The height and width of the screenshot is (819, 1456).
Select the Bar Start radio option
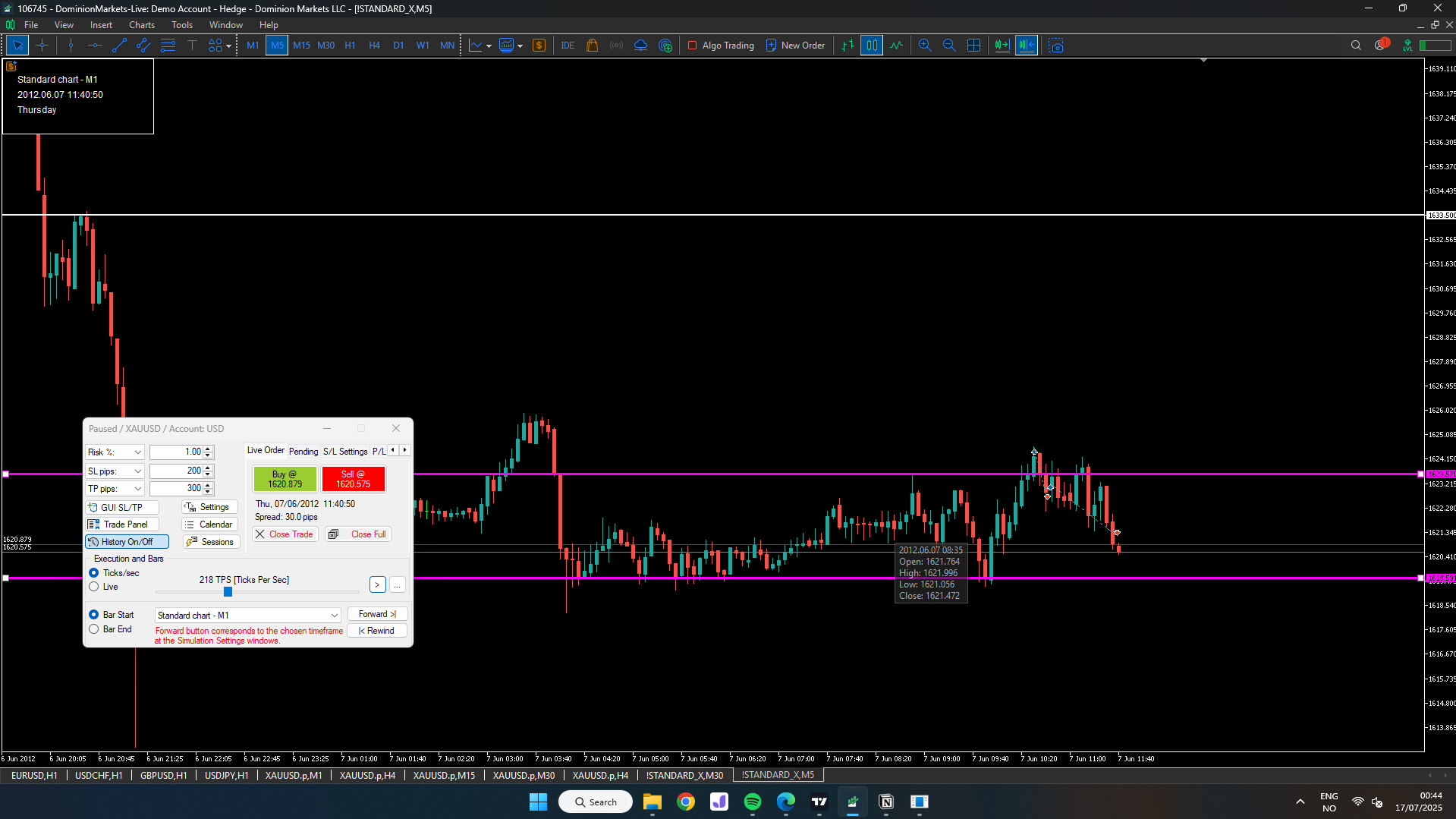(x=94, y=615)
